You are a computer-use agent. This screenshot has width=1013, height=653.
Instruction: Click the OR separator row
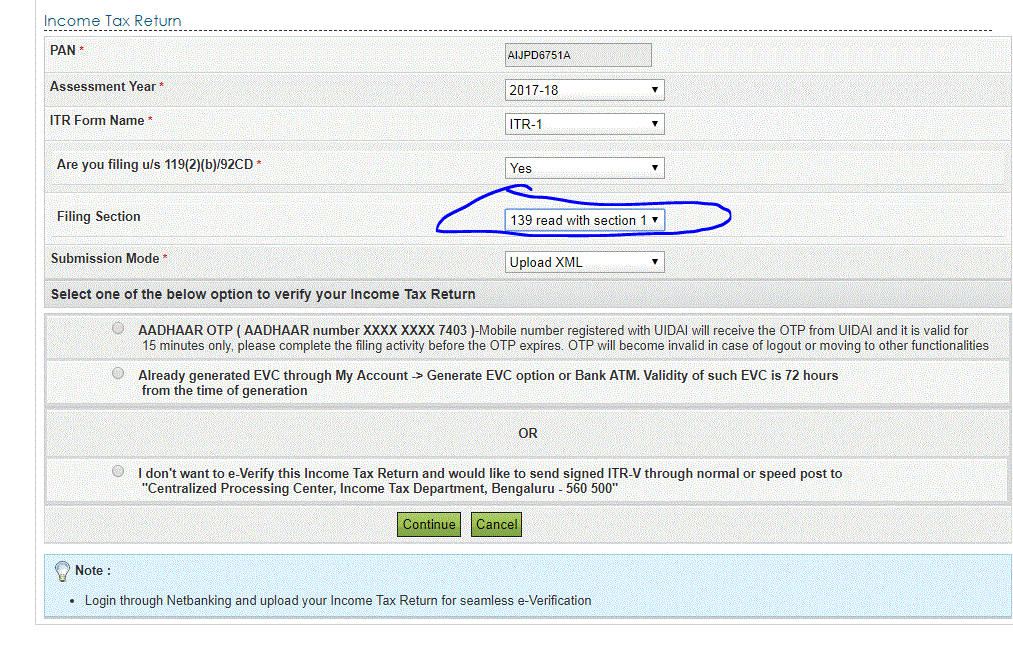527,433
